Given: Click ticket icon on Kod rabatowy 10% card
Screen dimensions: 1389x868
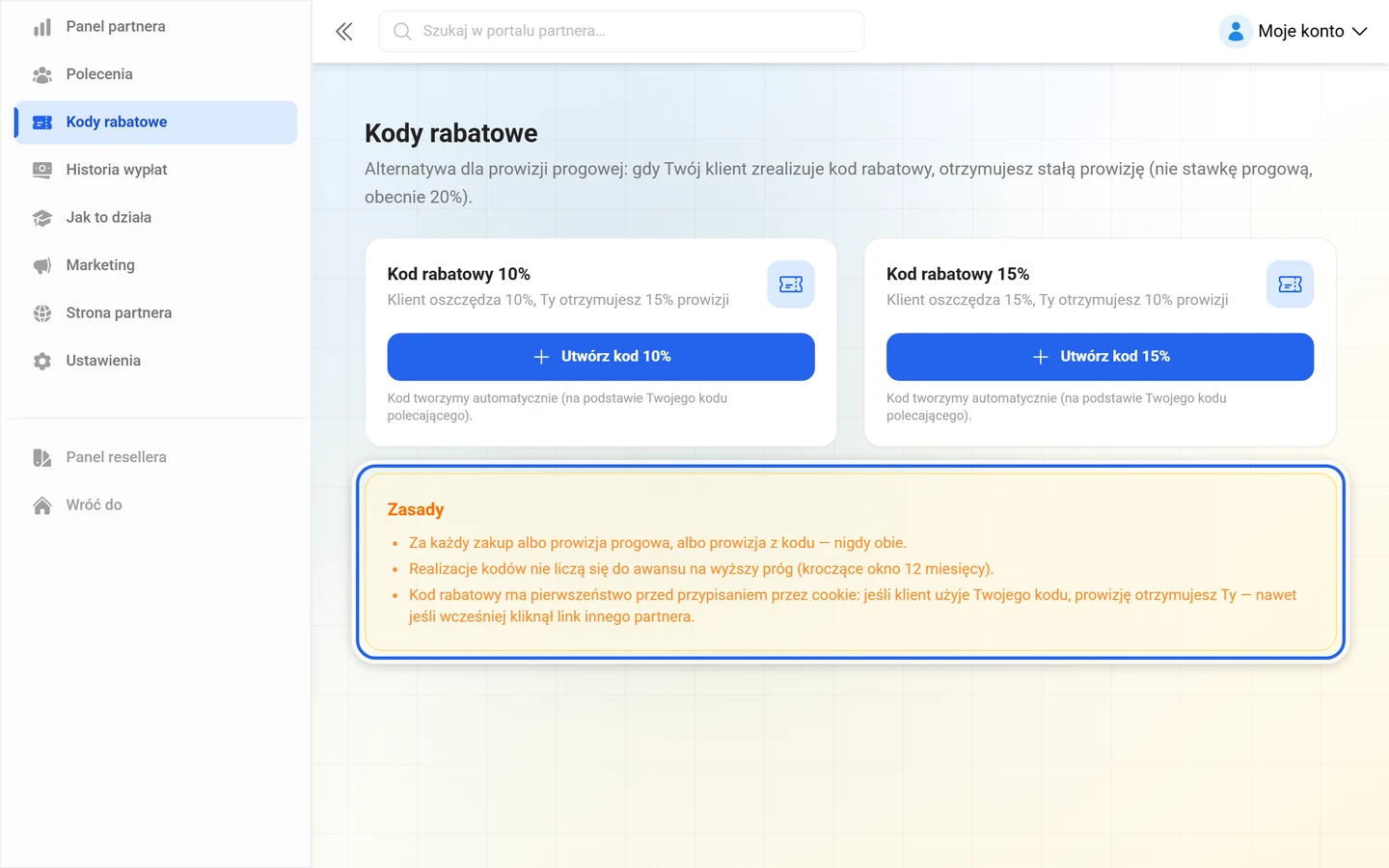Looking at the screenshot, I should 791,285.
